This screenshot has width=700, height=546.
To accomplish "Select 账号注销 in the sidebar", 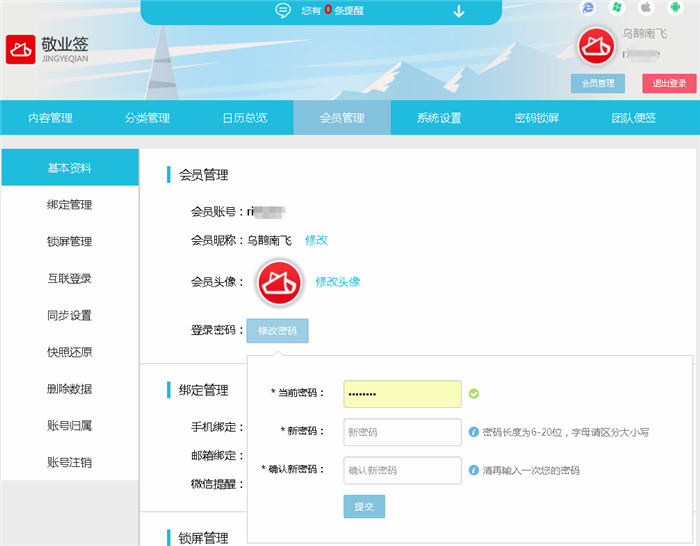I will [69, 462].
